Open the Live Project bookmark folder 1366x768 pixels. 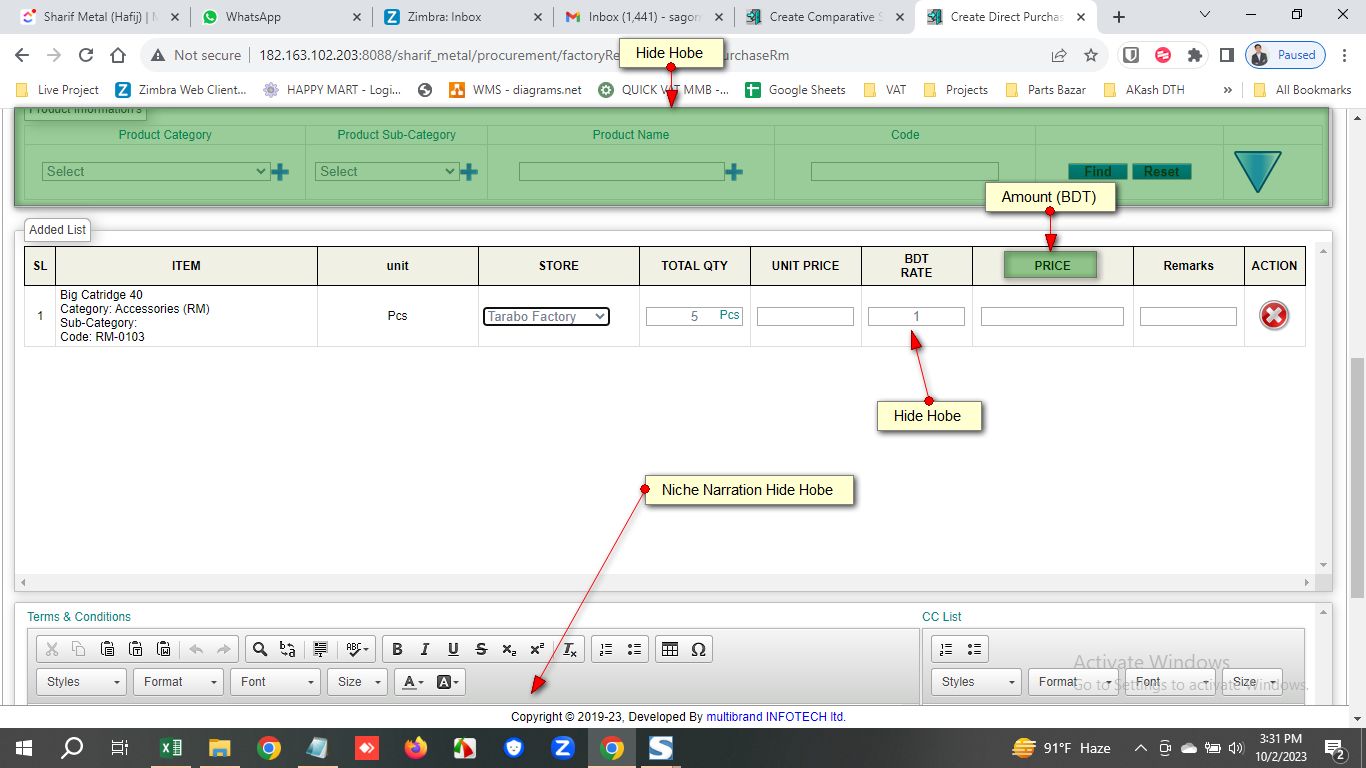pyautogui.click(x=58, y=90)
